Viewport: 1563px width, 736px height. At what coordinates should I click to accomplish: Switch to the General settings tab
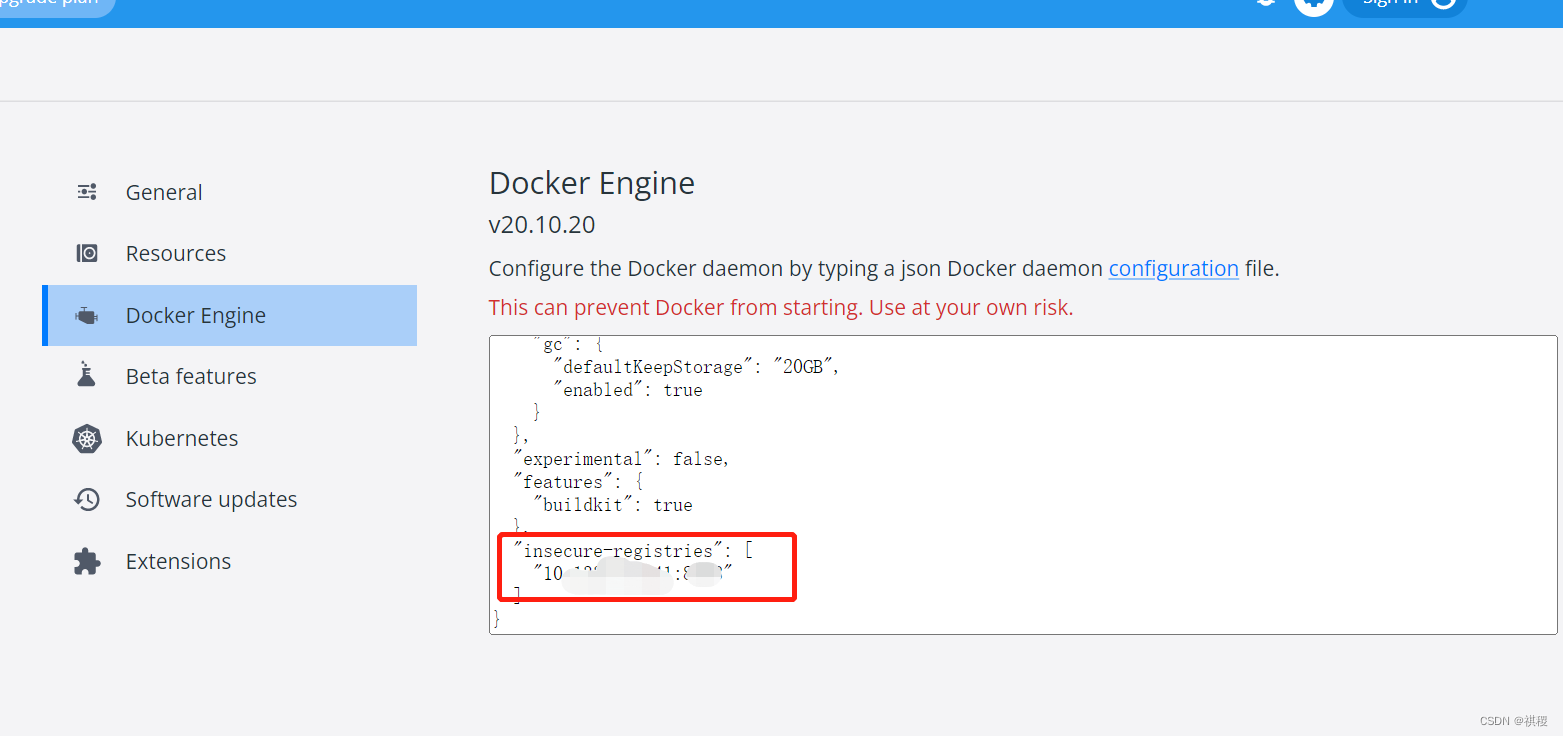coord(163,191)
